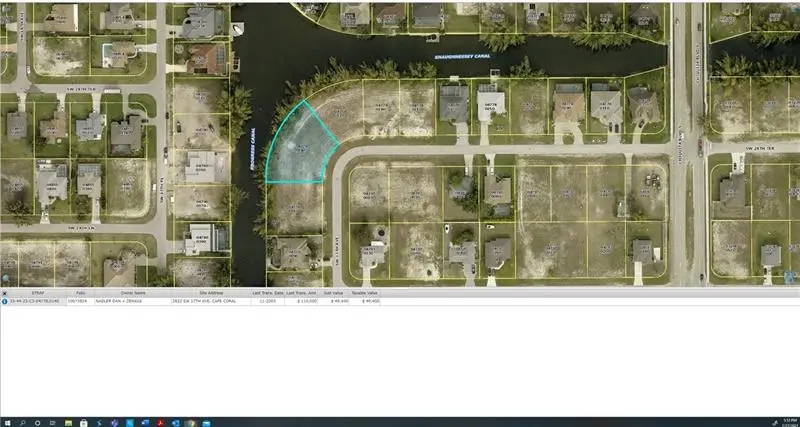
Task: Open Microsoft Store from the taskbar
Action: pos(83,423)
